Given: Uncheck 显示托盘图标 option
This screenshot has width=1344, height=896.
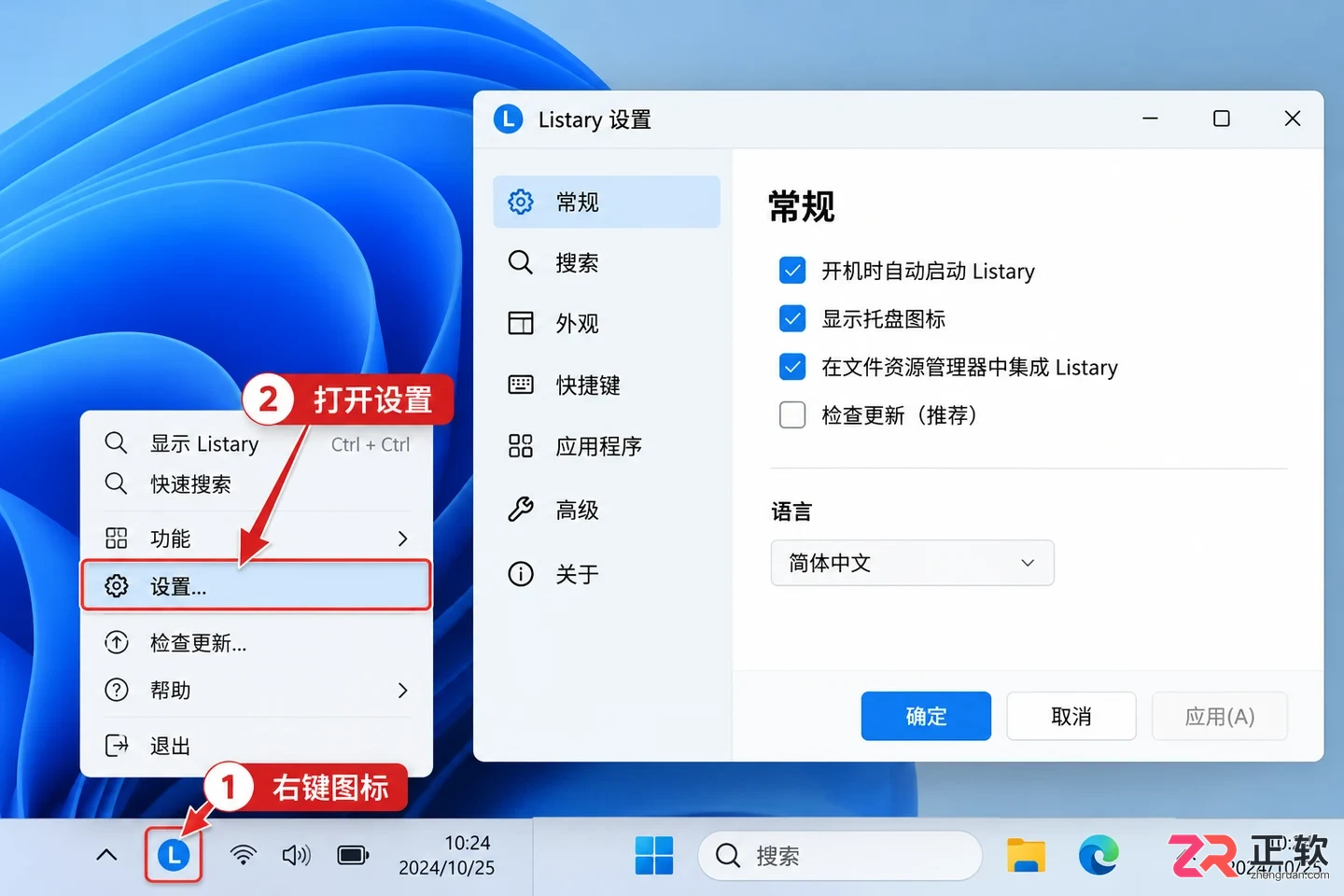Looking at the screenshot, I should coord(792,318).
